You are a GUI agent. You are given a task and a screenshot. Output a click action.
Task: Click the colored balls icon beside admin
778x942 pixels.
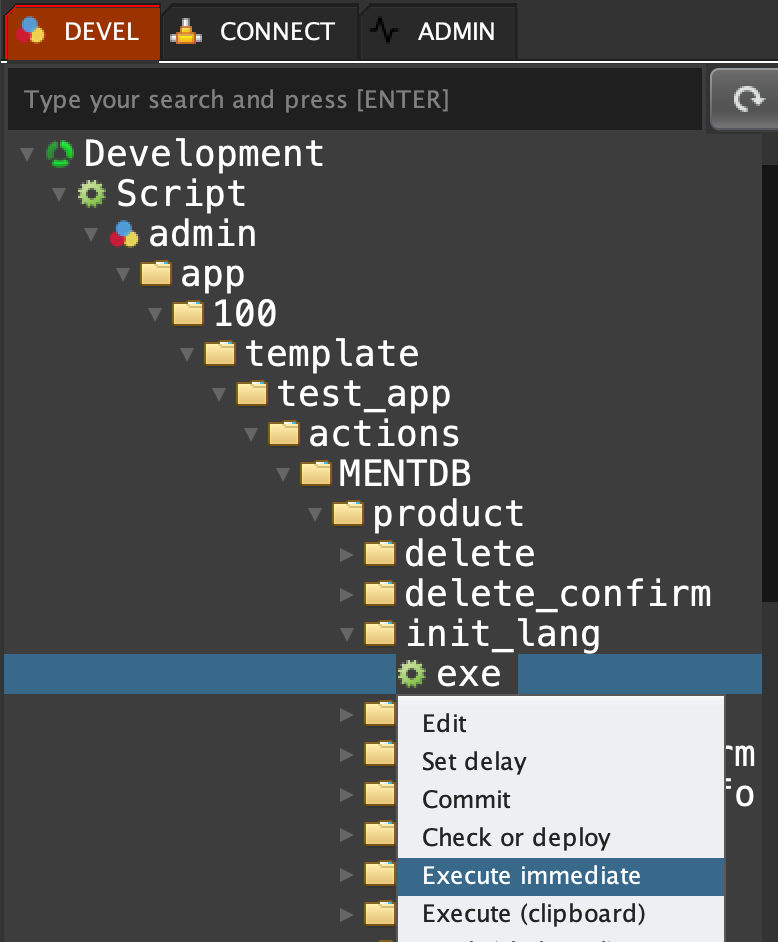tap(124, 234)
